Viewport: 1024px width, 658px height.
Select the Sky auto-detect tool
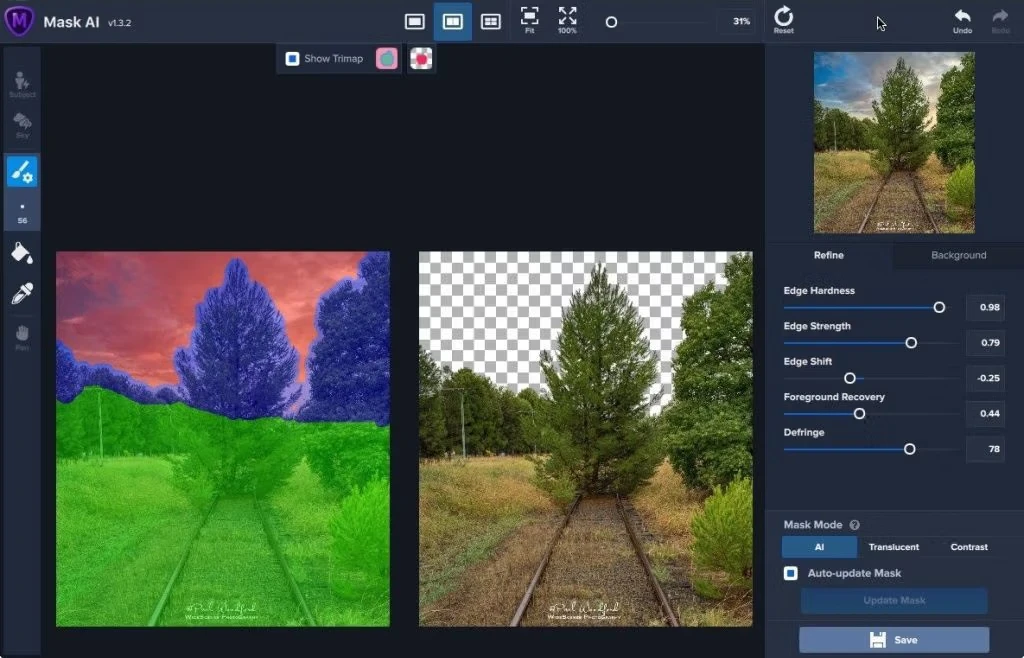[x=22, y=126]
